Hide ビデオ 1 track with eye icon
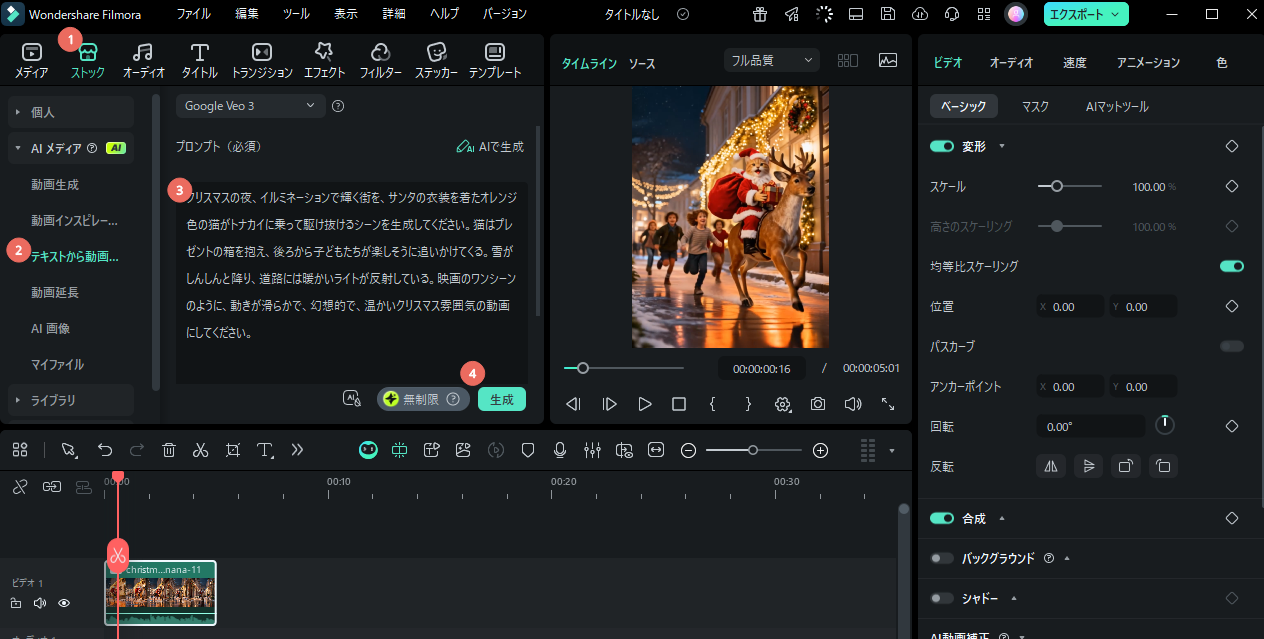This screenshot has width=1264, height=639. (64, 603)
